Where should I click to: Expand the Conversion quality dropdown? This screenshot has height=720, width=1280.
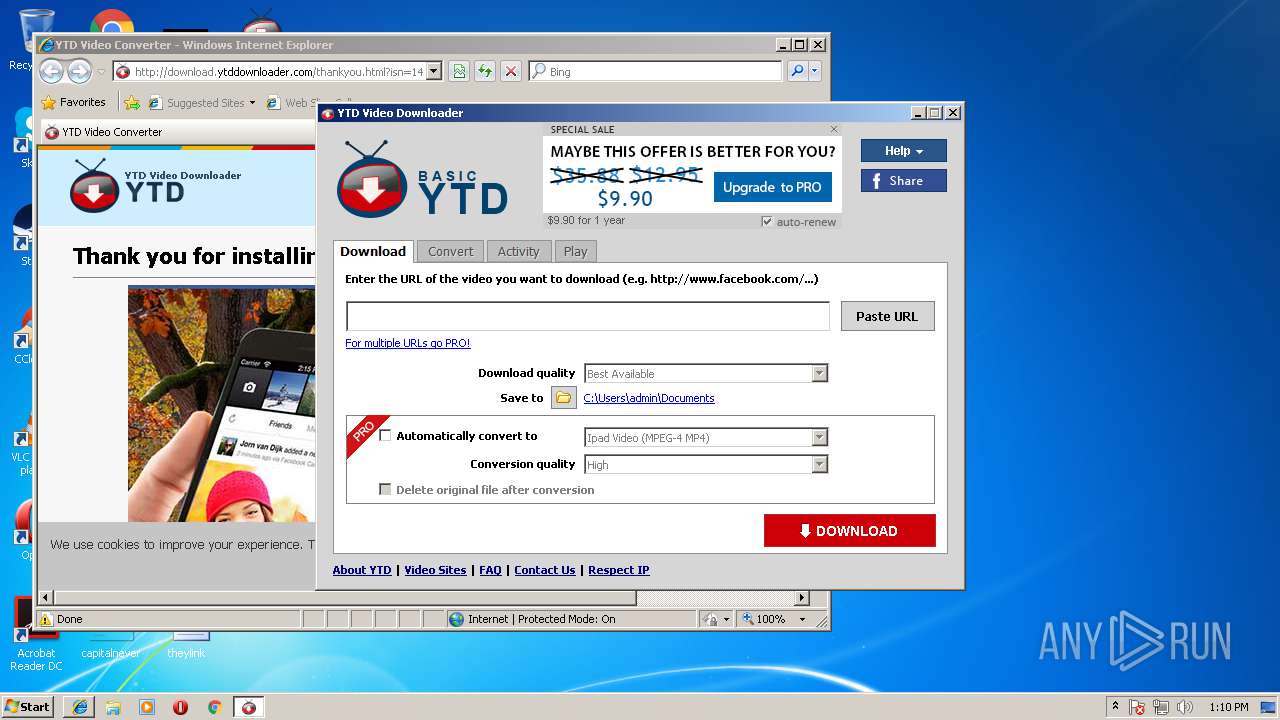pyautogui.click(x=819, y=464)
